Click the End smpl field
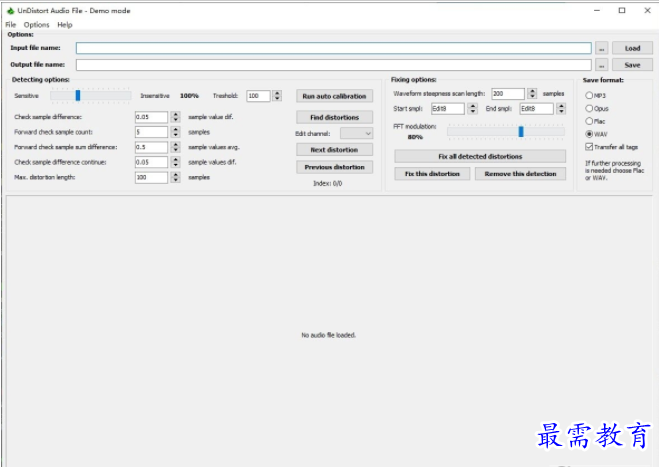The image size is (659, 467). coord(537,108)
